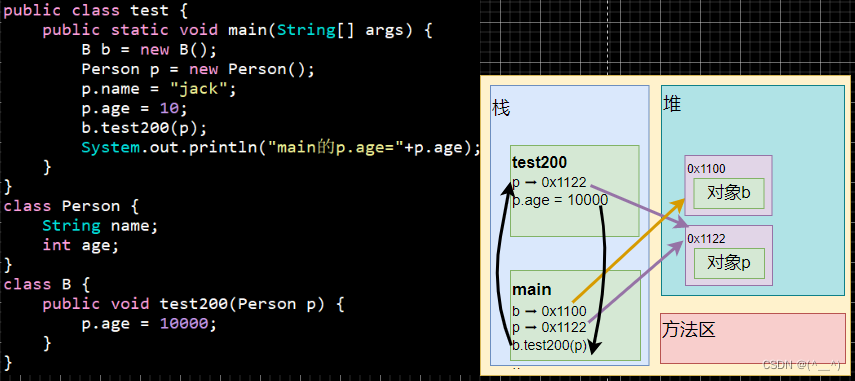Image resolution: width=855 pixels, height=381 pixels.
Task: Click the line 'Person p = new Person();'
Action: click(x=198, y=69)
